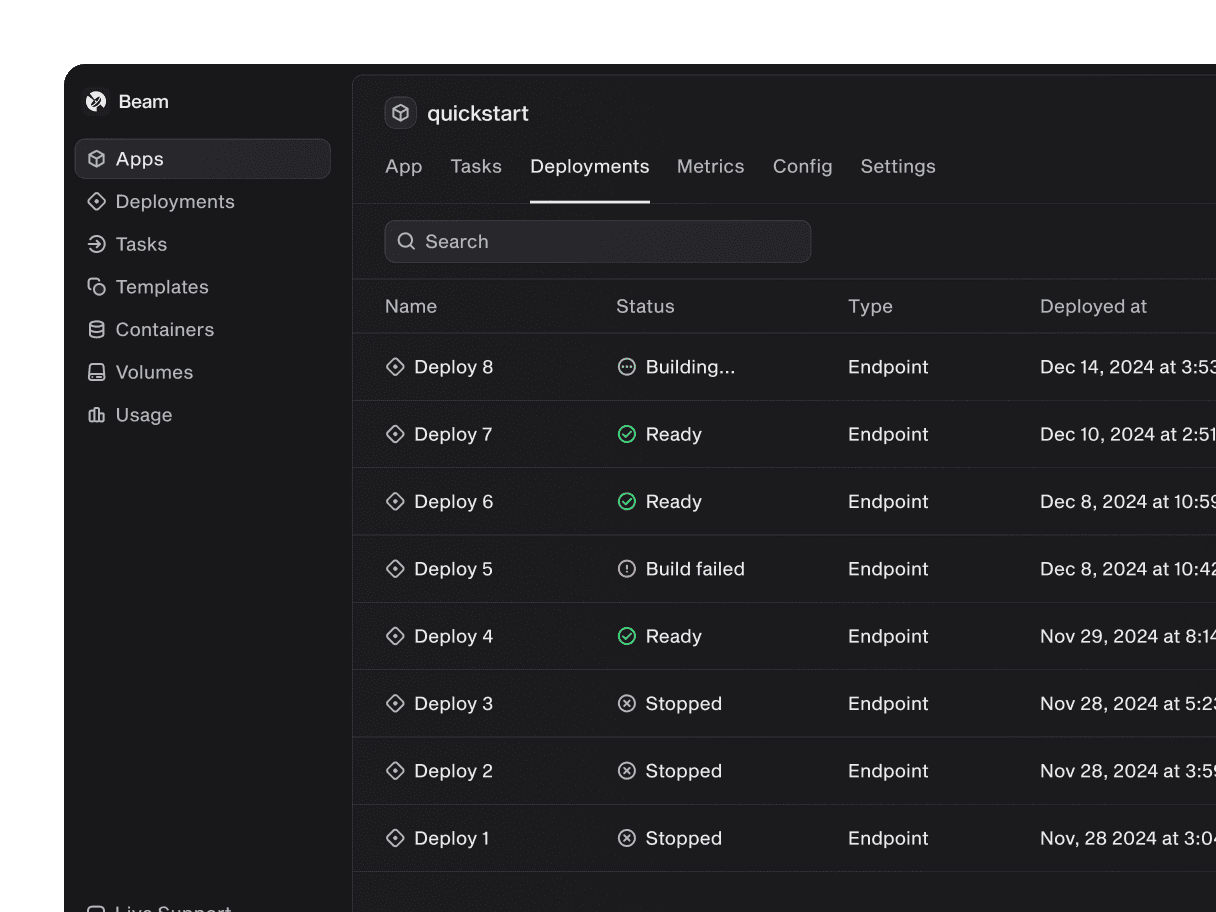Click the Stopped icon for Deploy 3

coord(627,704)
